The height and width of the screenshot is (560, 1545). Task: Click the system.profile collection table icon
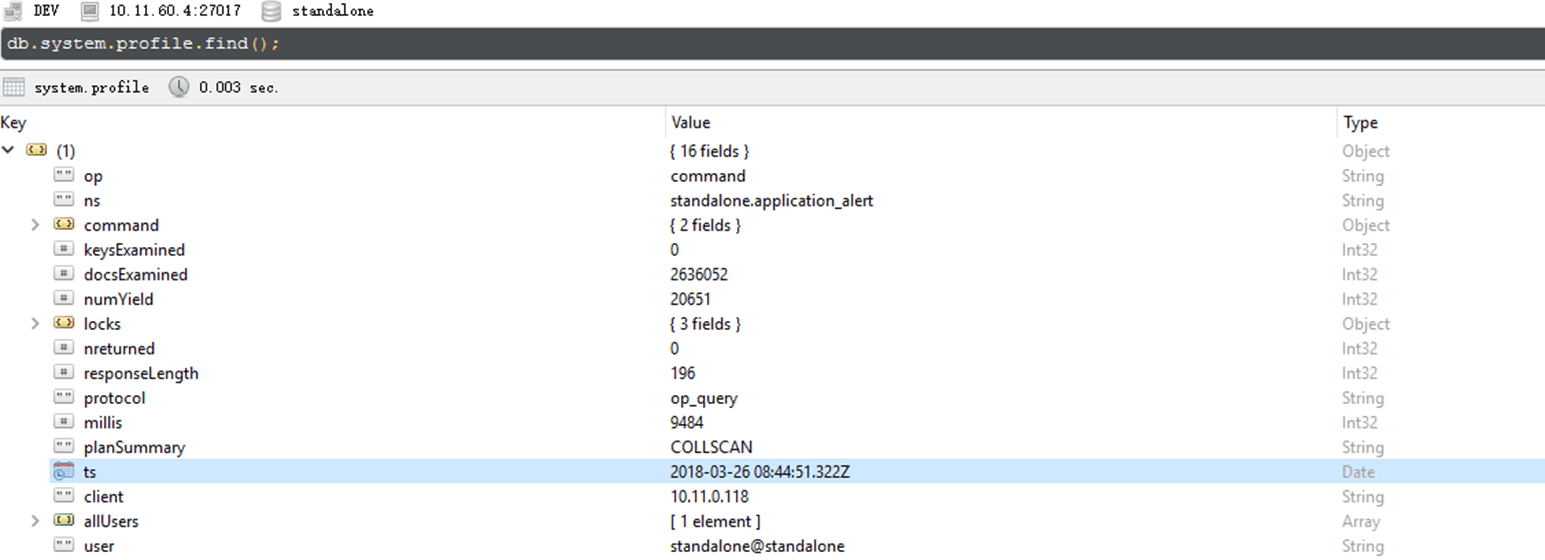(x=14, y=87)
